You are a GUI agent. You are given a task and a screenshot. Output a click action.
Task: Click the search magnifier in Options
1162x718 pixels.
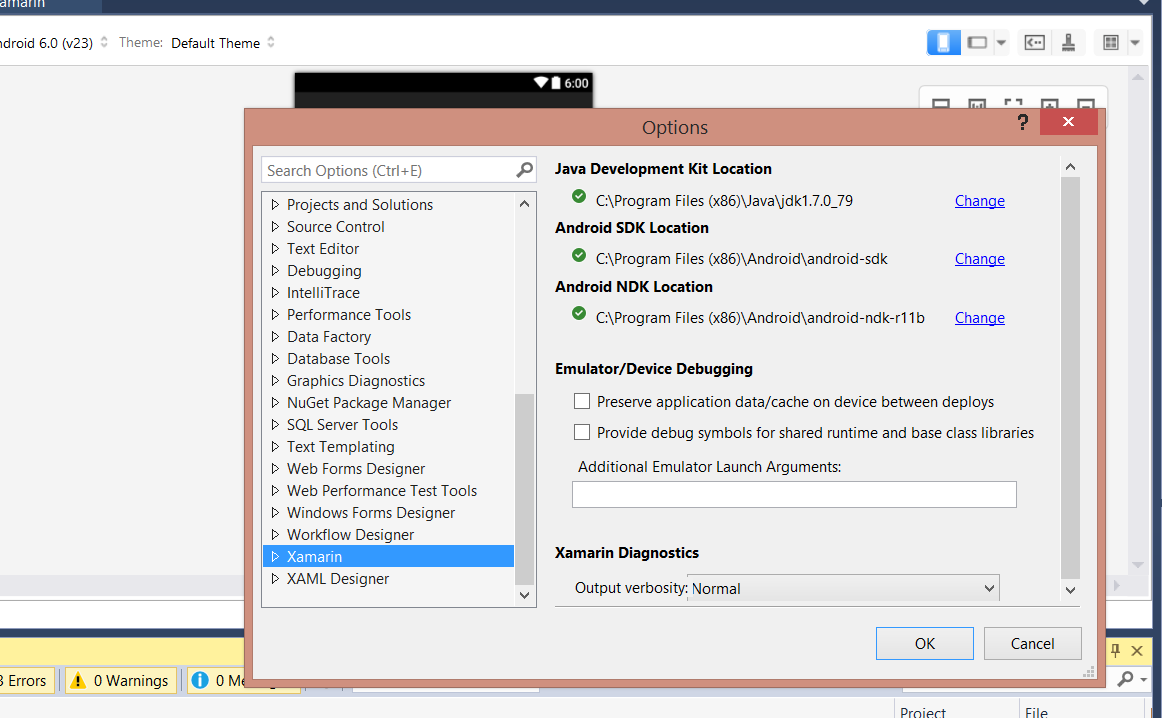524,170
